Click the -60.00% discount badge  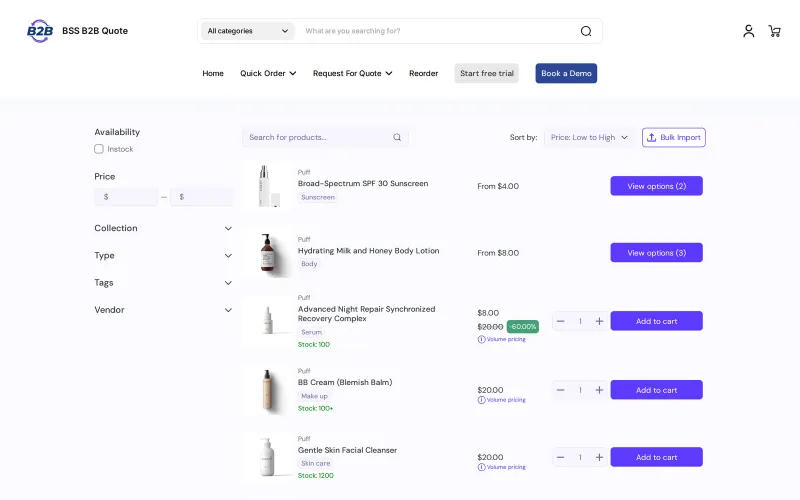pos(523,327)
